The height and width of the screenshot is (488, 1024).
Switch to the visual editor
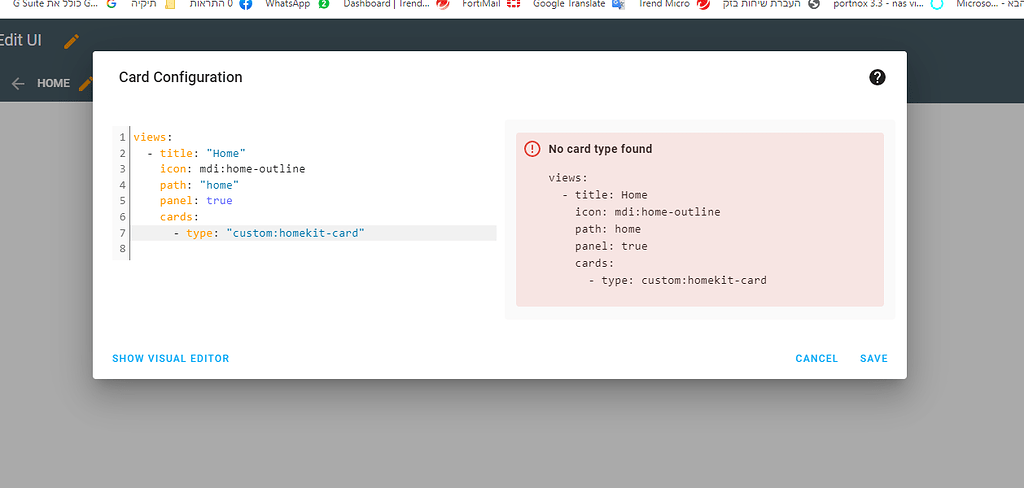click(x=170, y=359)
